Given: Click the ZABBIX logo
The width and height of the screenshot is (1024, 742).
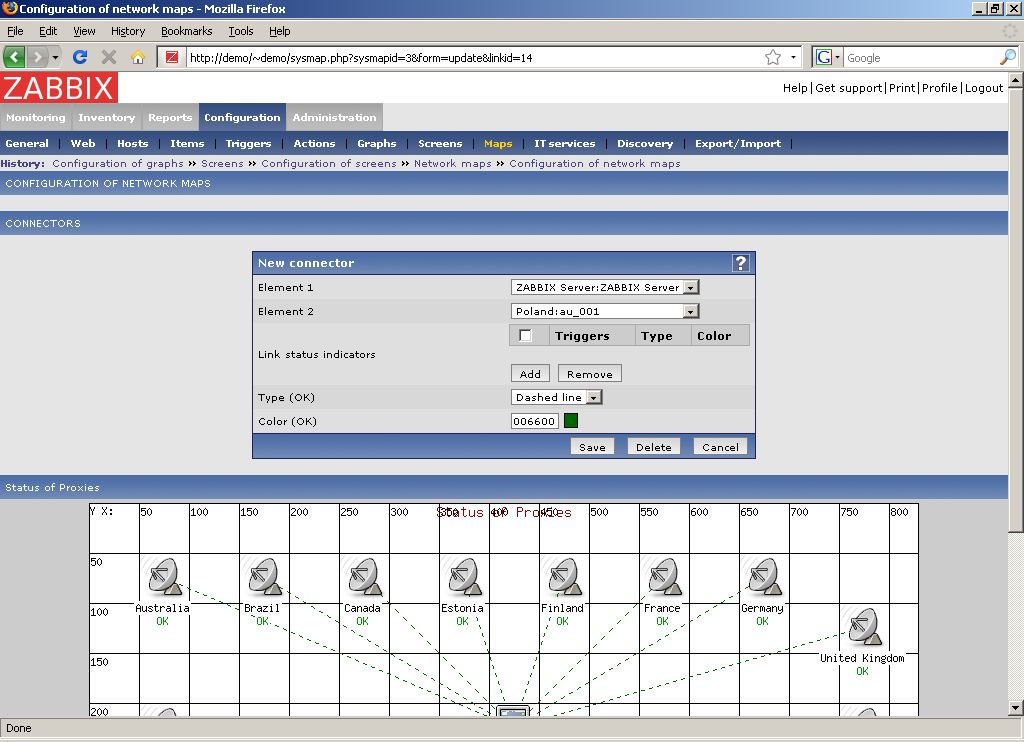Looking at the screenshot, I should [59, 88].
